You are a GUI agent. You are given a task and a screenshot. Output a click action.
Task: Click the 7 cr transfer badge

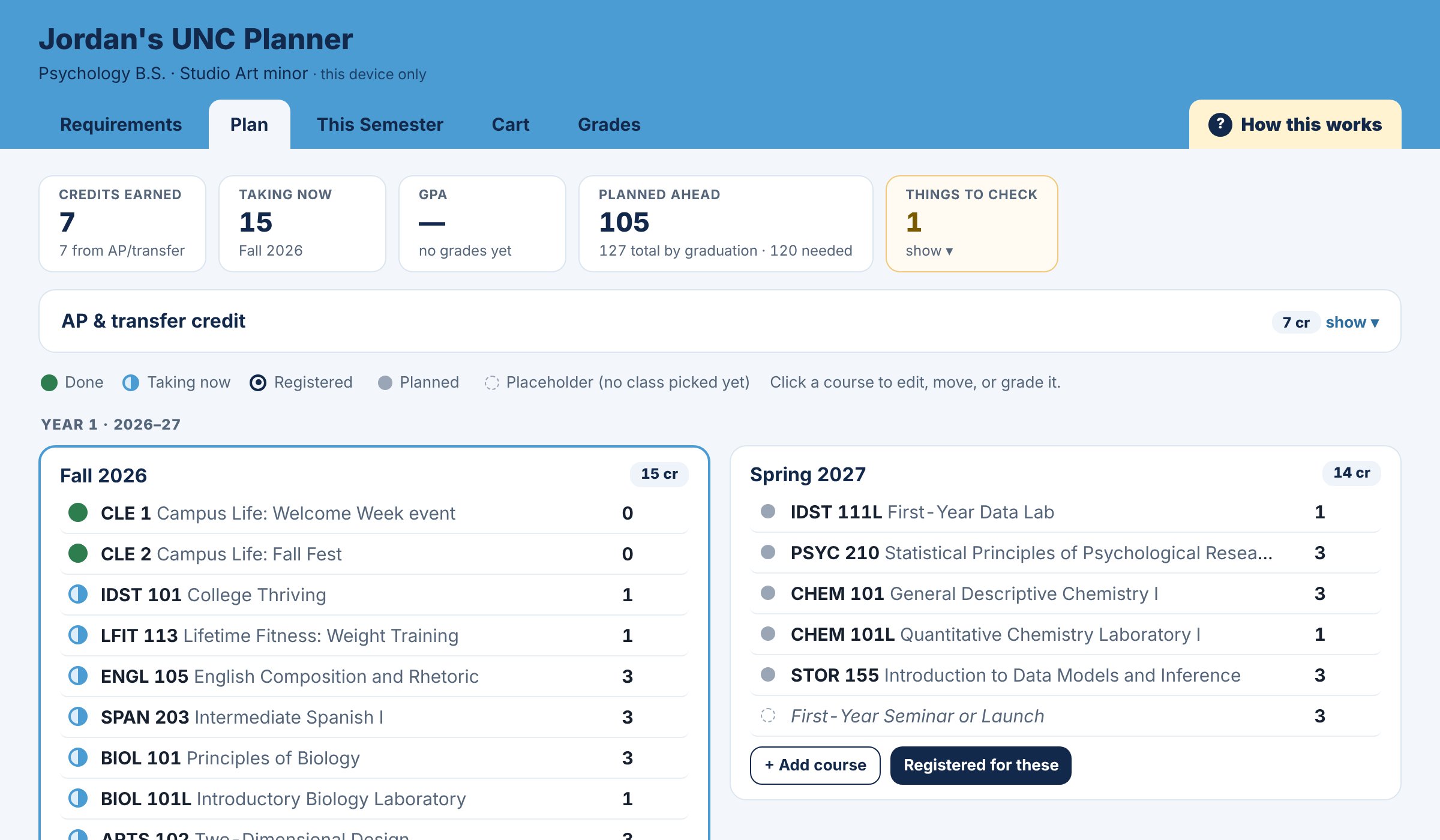tap(1296, 322)
